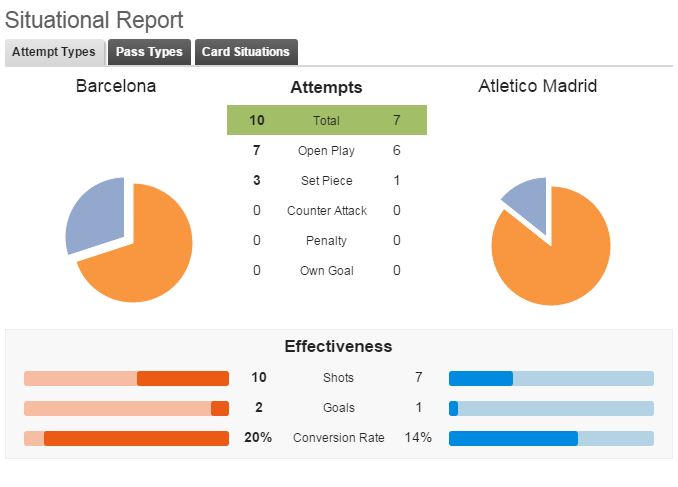Click the Own Goal row label
678x487 pixels.
pyautogui.click(x=326, y=271)
